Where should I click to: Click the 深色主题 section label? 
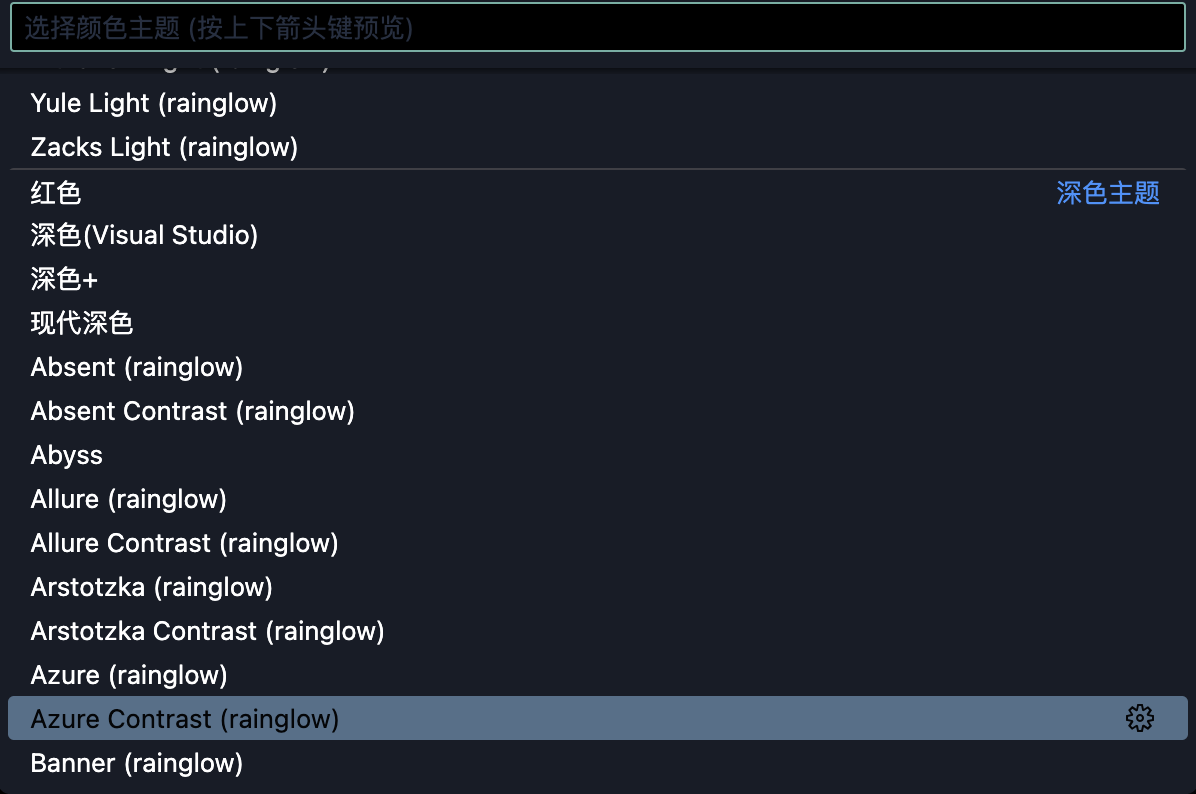[1108, 192]
